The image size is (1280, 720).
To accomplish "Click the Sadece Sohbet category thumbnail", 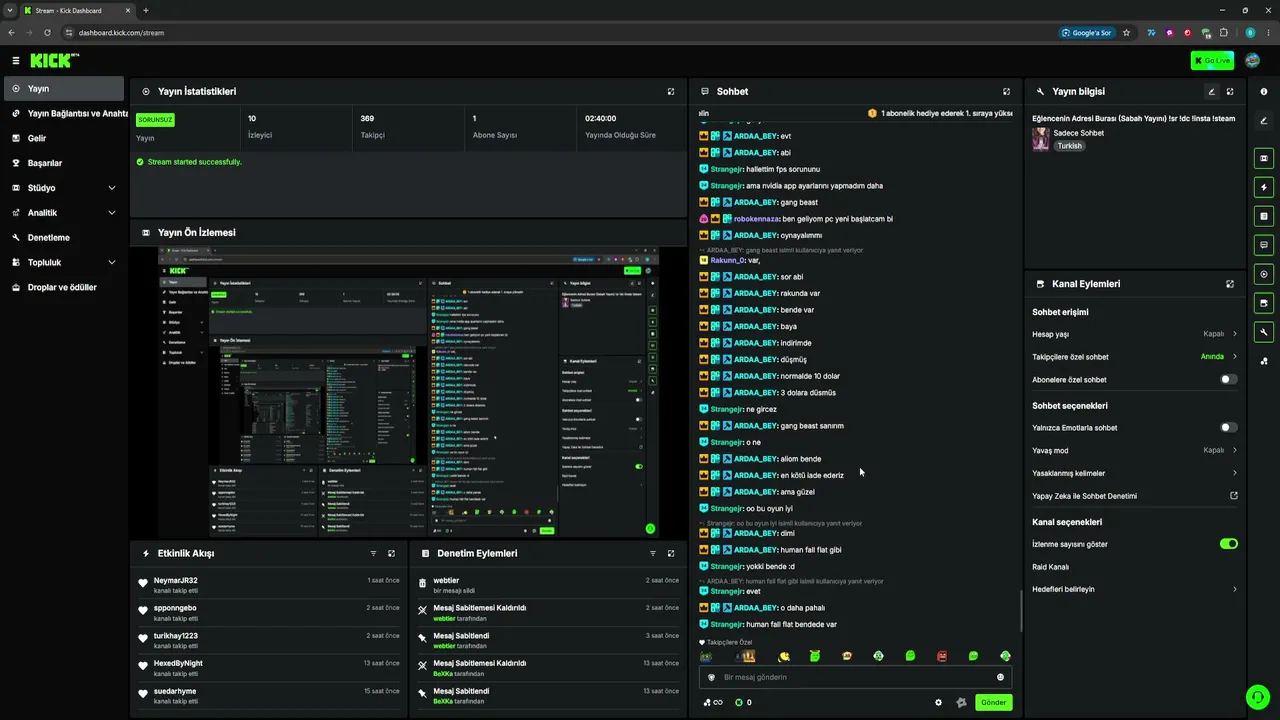I will [1041, 139].
